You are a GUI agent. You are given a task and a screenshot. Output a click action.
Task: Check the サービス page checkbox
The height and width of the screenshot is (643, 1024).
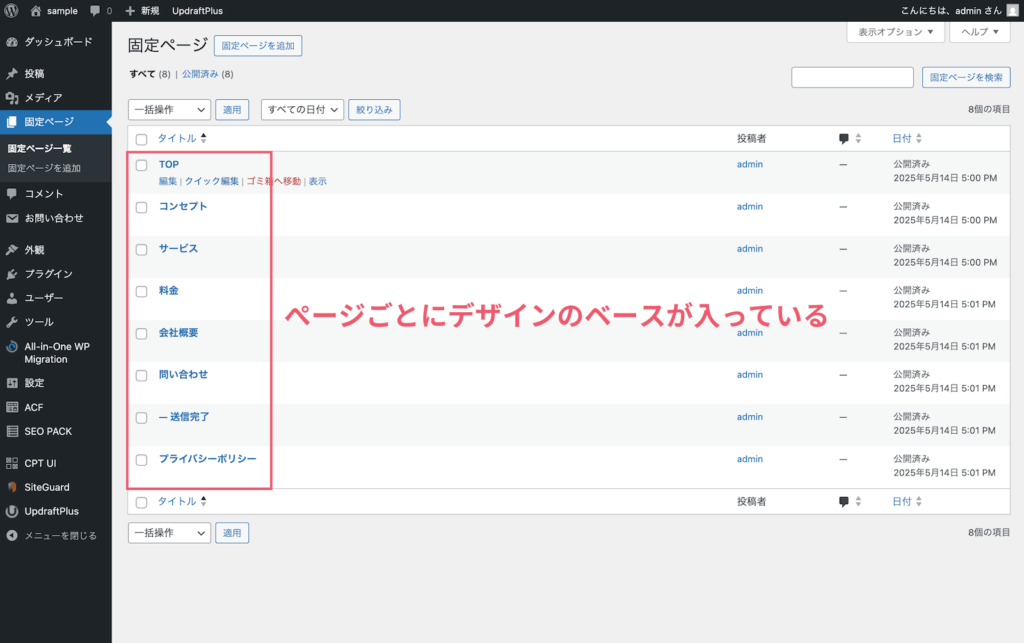click(x=141, y=249)
